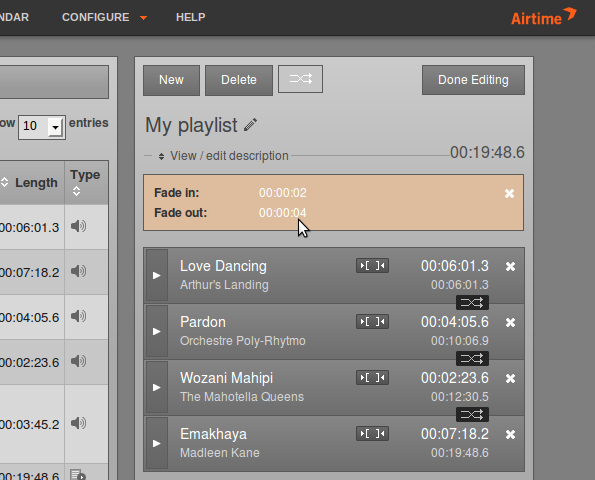Viewport: 595px width, 480px height.
Task: Expand View / edit description section
Action: tap(224, 156)
